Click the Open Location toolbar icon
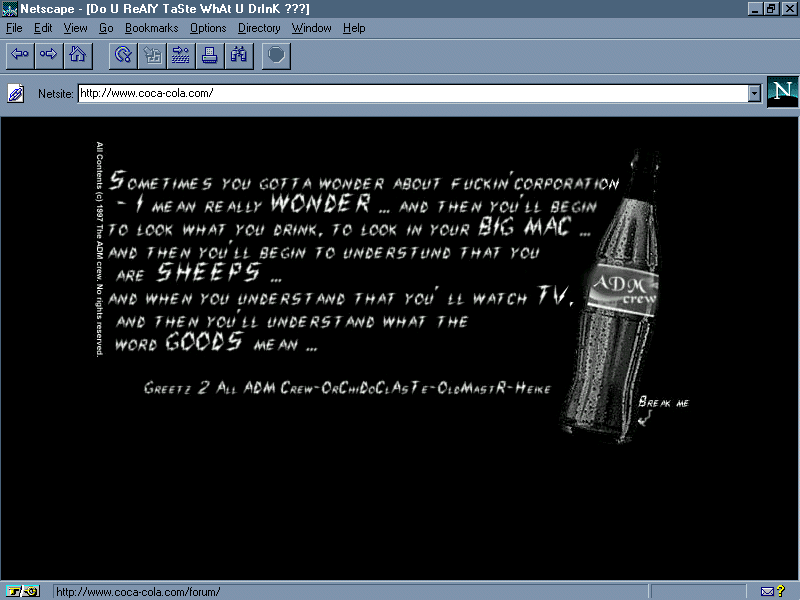This screenshot has height=600, width=800. tap(181, 54)
